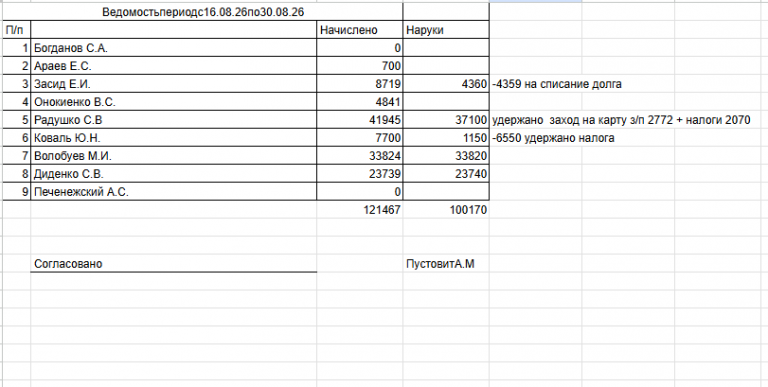Click the П/п column header cell
The image size is (768, 387).
[17, 30]
